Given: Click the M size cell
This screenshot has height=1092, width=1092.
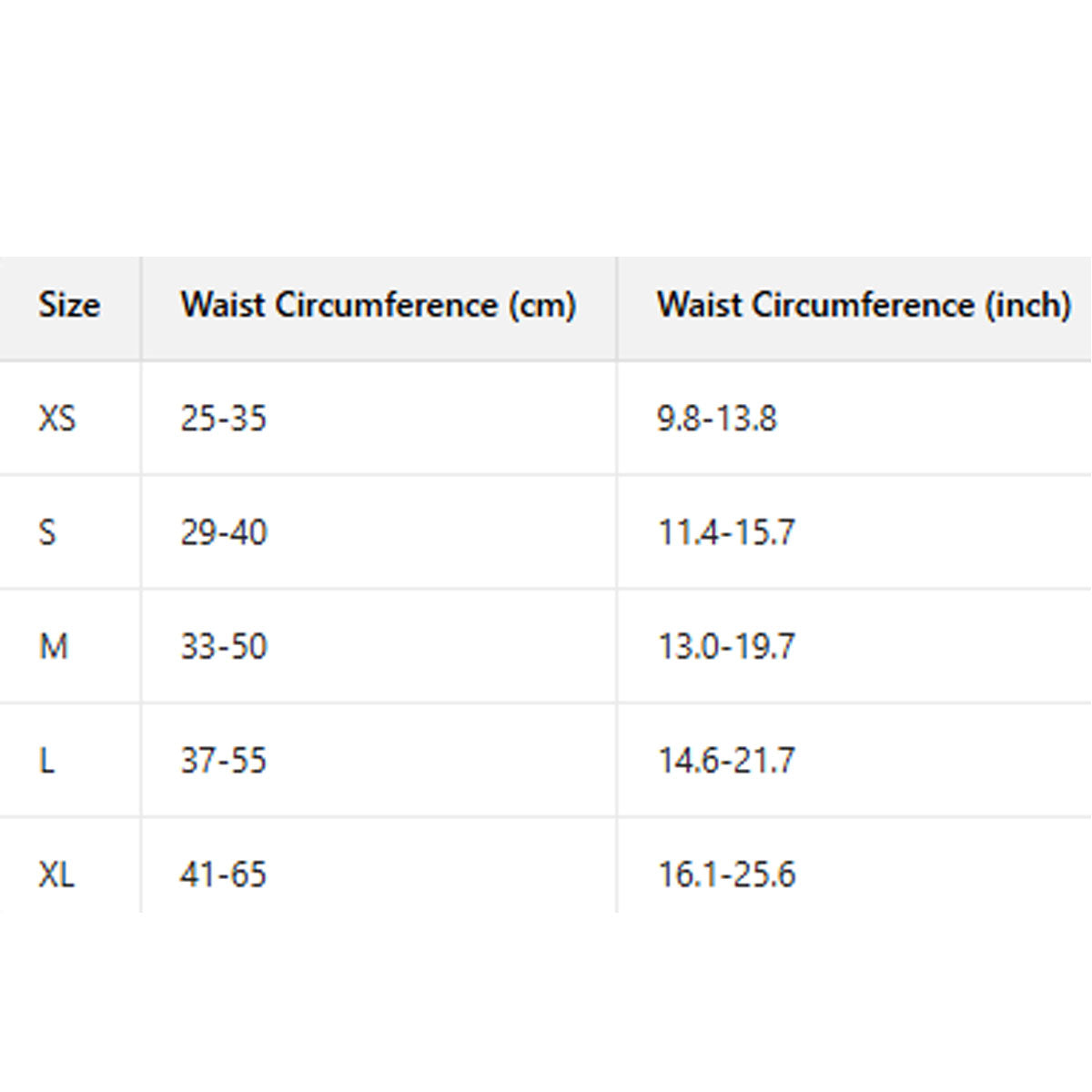Looking at the screenshot, I should coord(54,646).
